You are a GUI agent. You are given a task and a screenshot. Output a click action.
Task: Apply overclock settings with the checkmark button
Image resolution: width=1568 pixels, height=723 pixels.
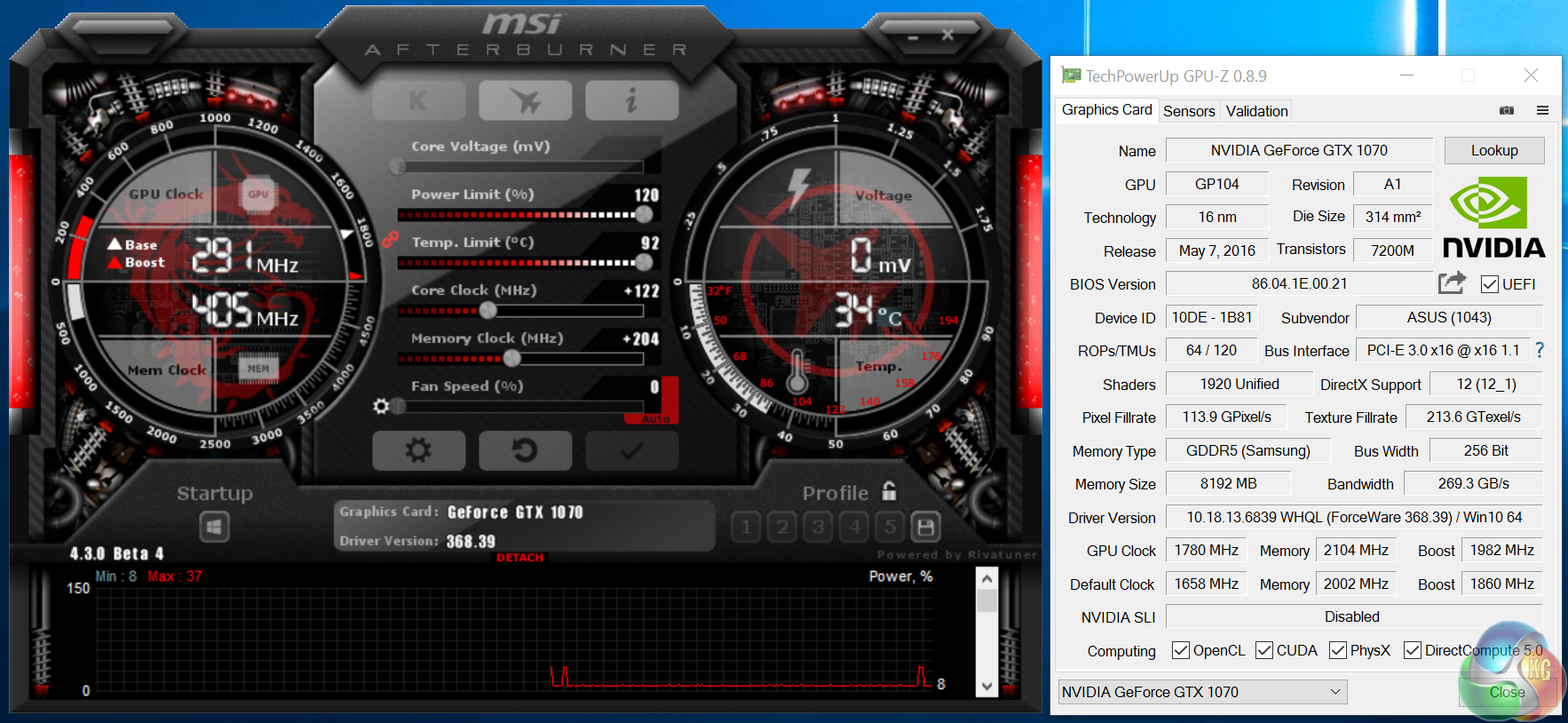click(x=632, y=450)
